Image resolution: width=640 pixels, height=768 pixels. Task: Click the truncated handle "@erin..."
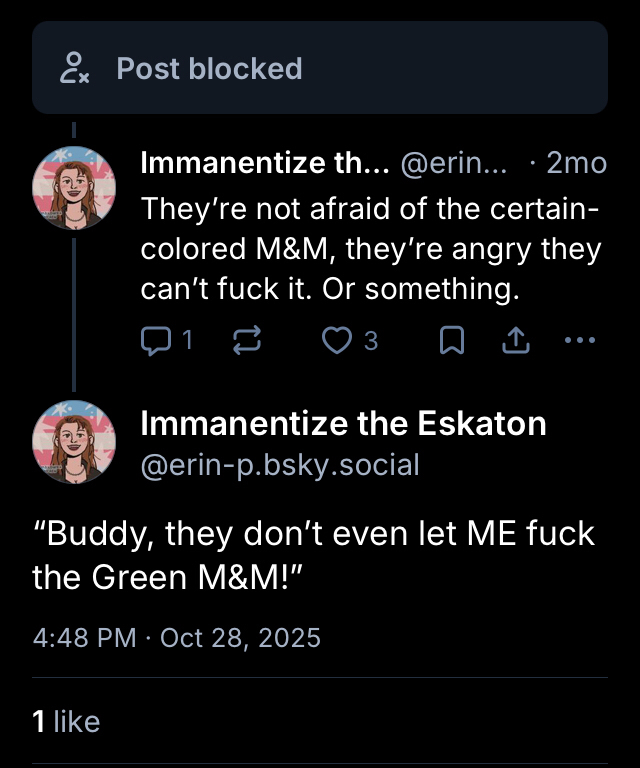pos(453,163)
